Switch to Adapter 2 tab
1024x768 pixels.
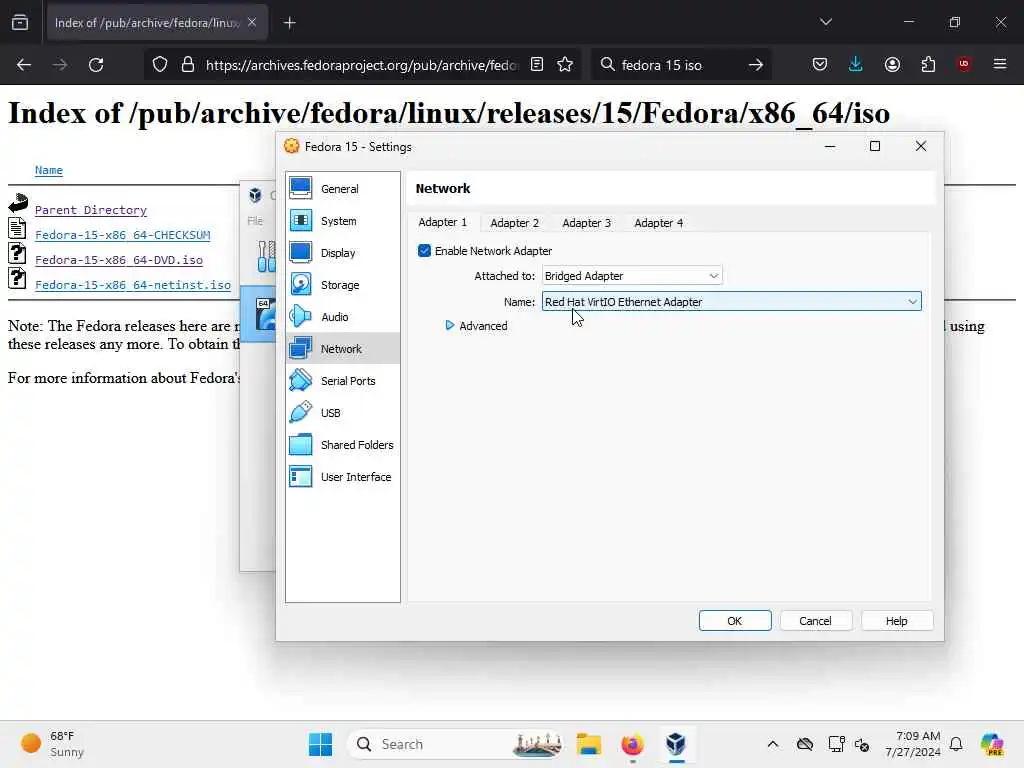[x=515, y=223]
